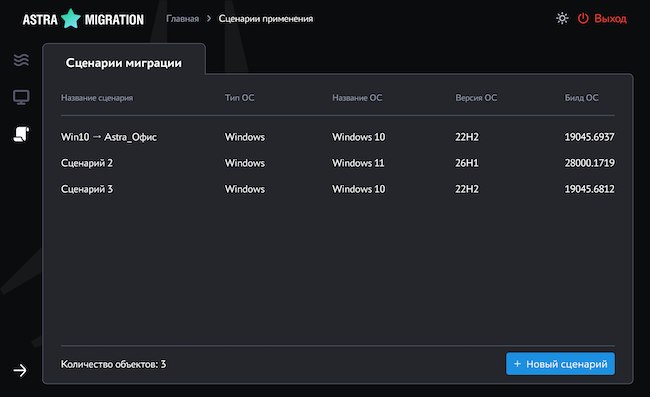
Task: Click the 26H1 version cell
Action: click(x=467, y=163)
